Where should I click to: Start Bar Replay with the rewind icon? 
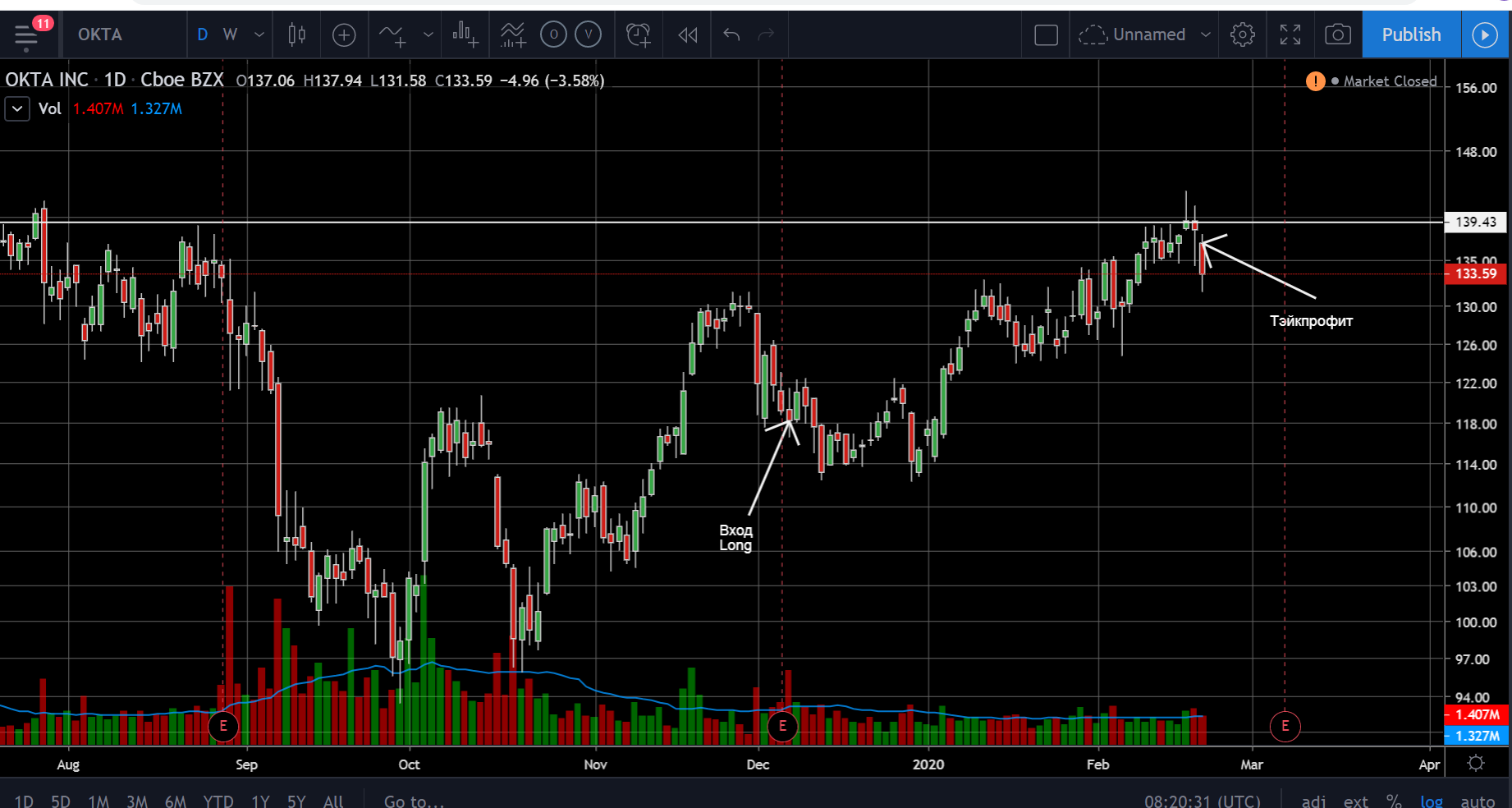point(688,34)
